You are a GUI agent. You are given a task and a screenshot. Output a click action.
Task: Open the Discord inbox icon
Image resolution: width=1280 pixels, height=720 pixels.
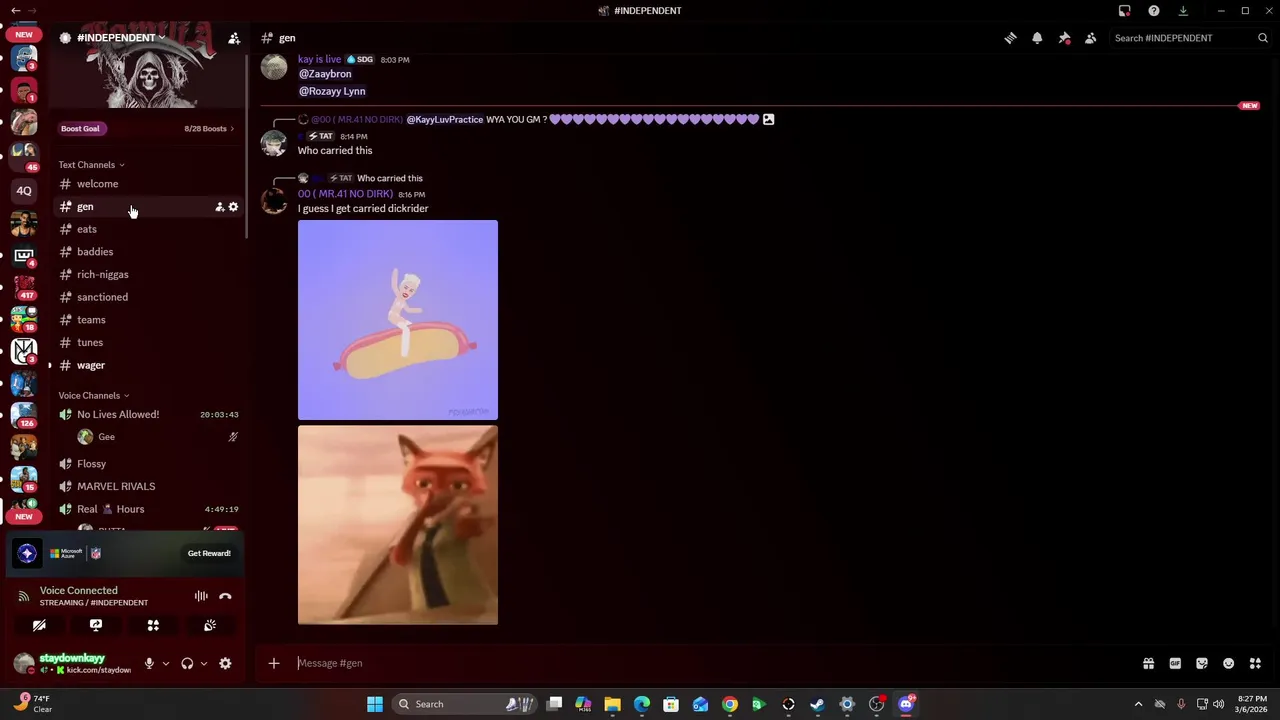click(1125, 11)
